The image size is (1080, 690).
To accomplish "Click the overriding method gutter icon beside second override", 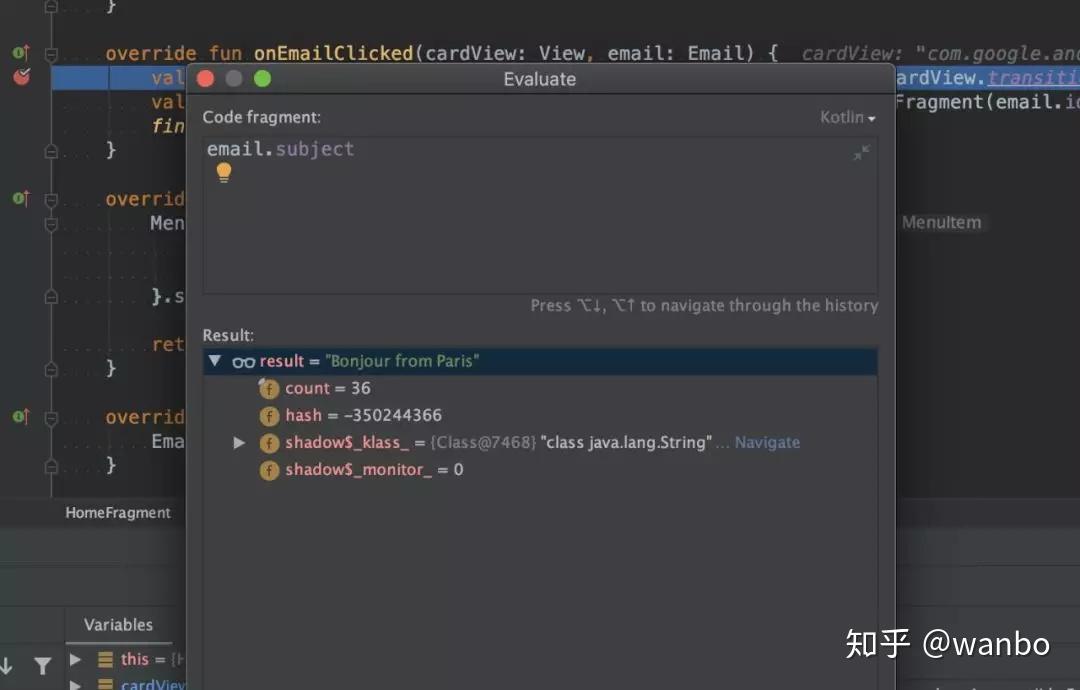I will tap(18, 198).
